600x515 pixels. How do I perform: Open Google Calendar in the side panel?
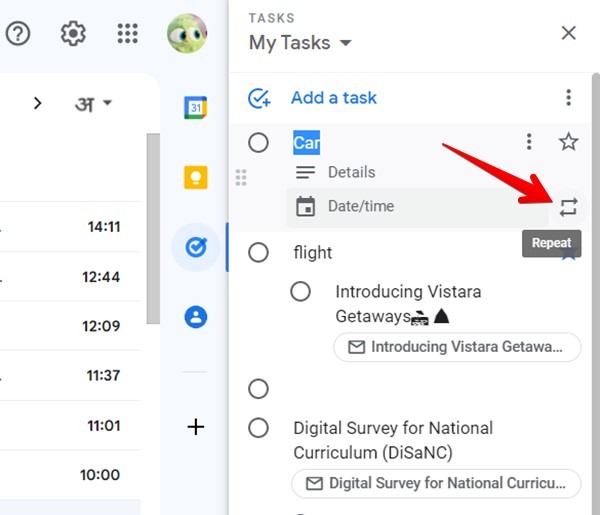point(196,108)
